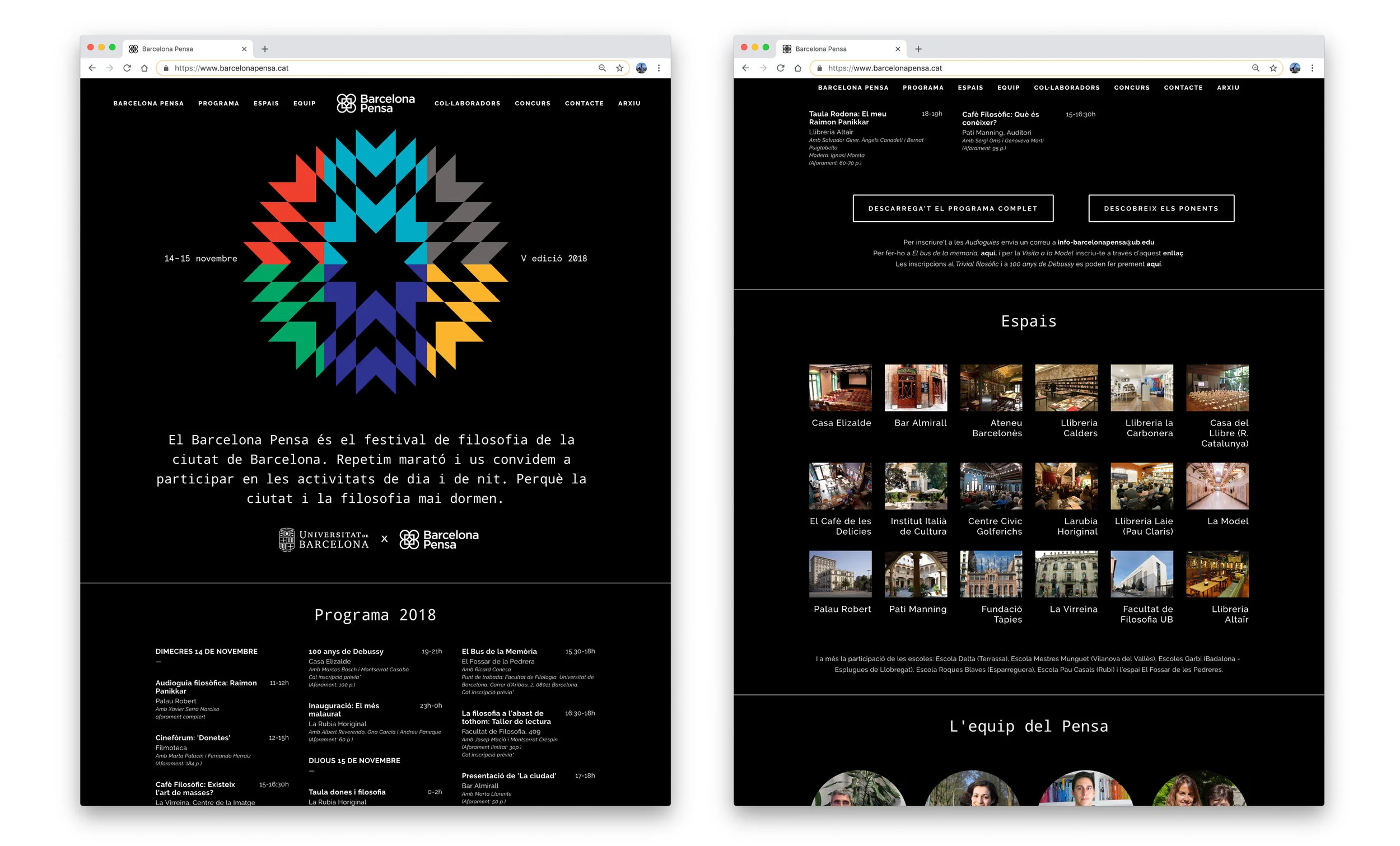The height and width of the screenshot is (846, 1400).
Task: Open PROGRAMA menu item in left site nav
Action: (x=219, y=104)
